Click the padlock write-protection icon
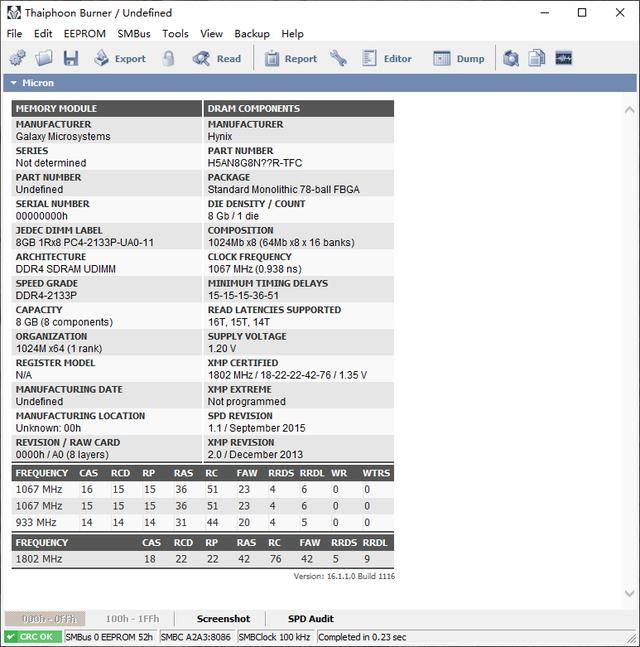 168,58
